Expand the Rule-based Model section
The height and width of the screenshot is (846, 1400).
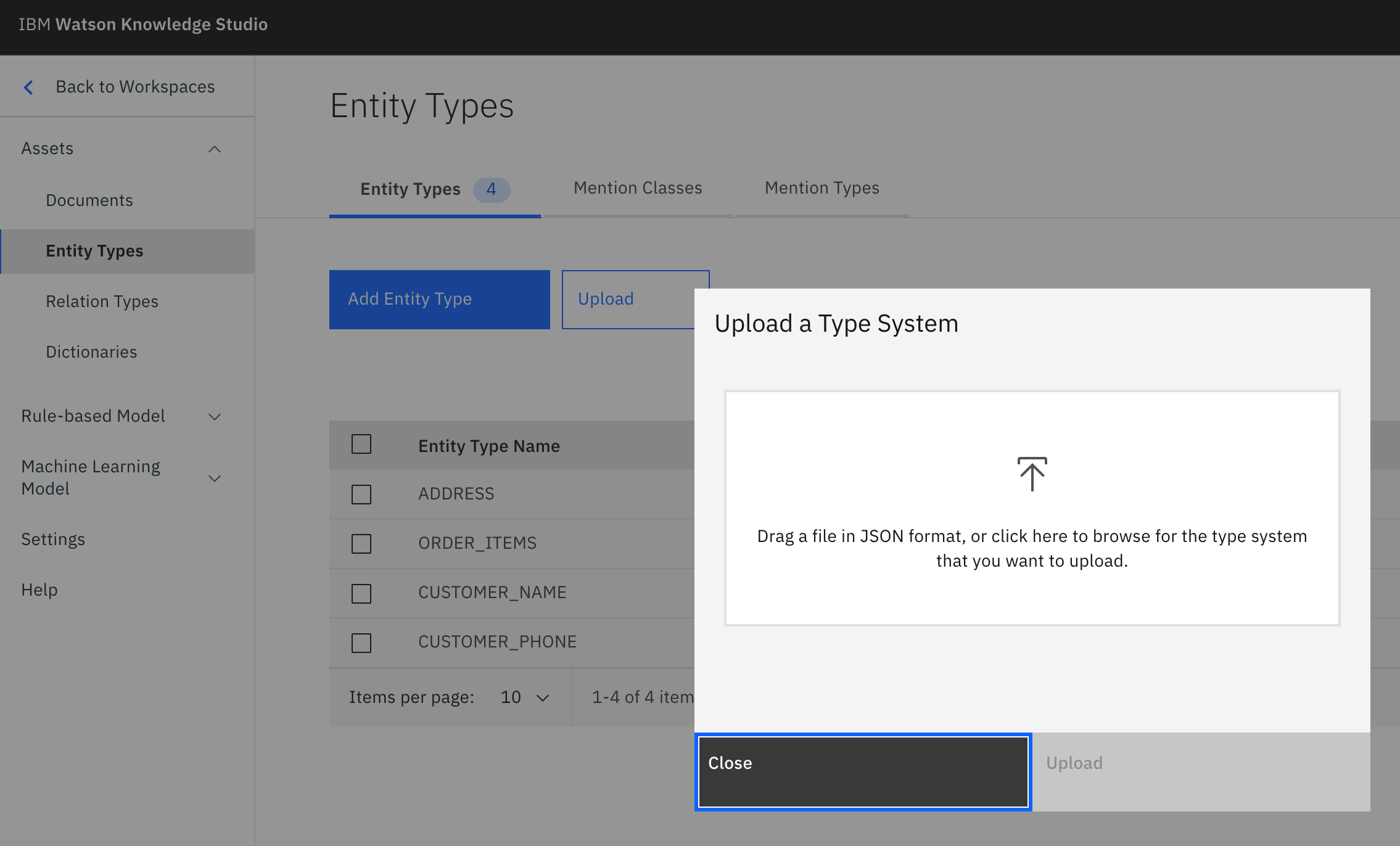tap(215, 416)
